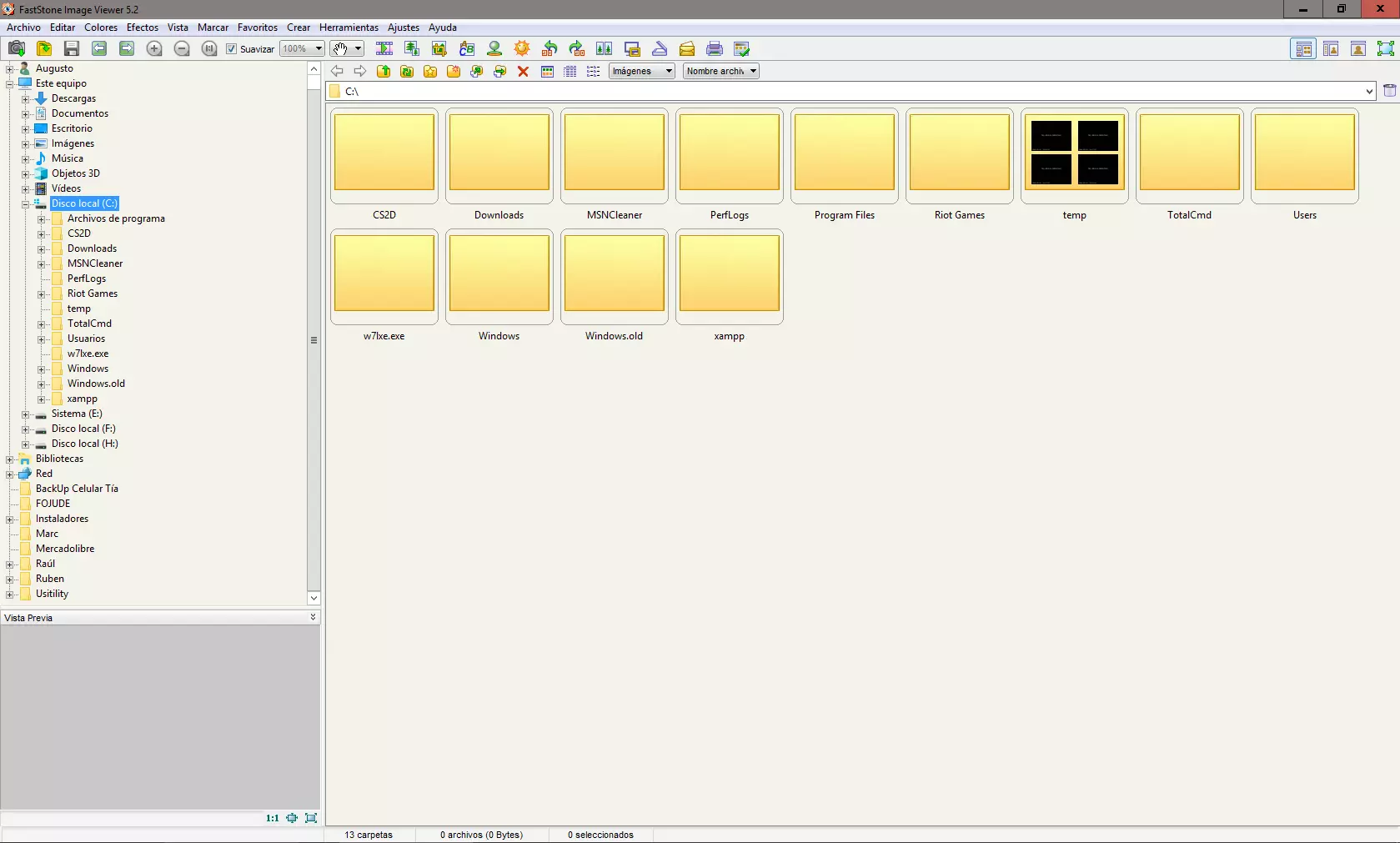Click the red X delete icon

524,72
